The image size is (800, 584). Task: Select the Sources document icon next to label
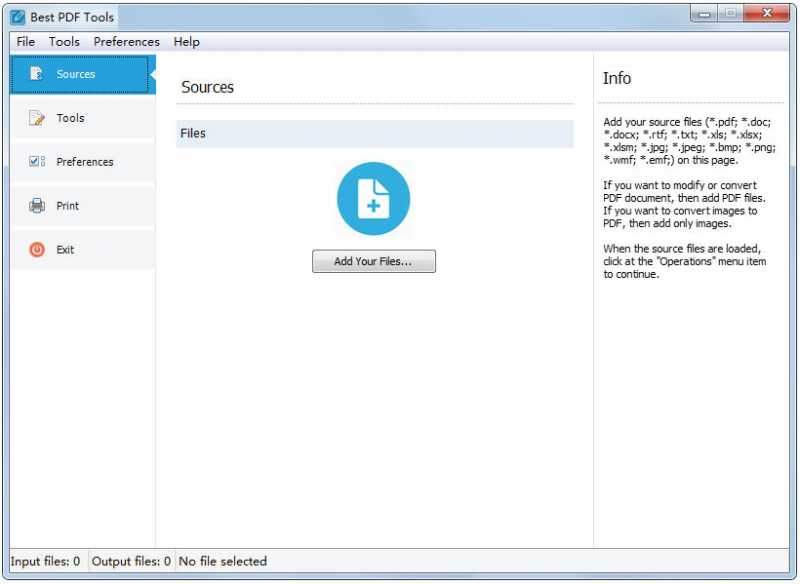tap(36, 73)
